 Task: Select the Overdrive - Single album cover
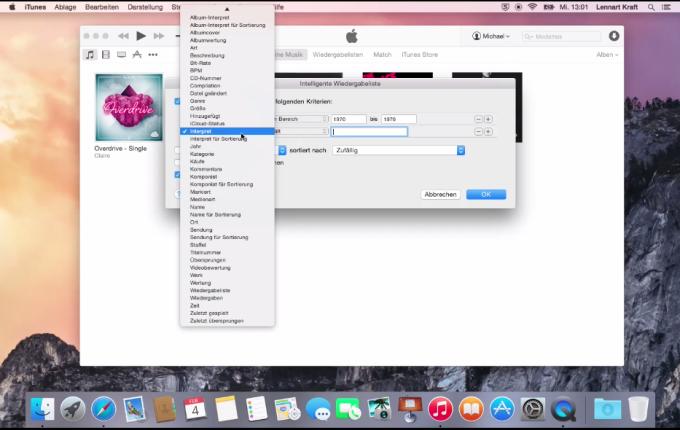tap(129, 107)
